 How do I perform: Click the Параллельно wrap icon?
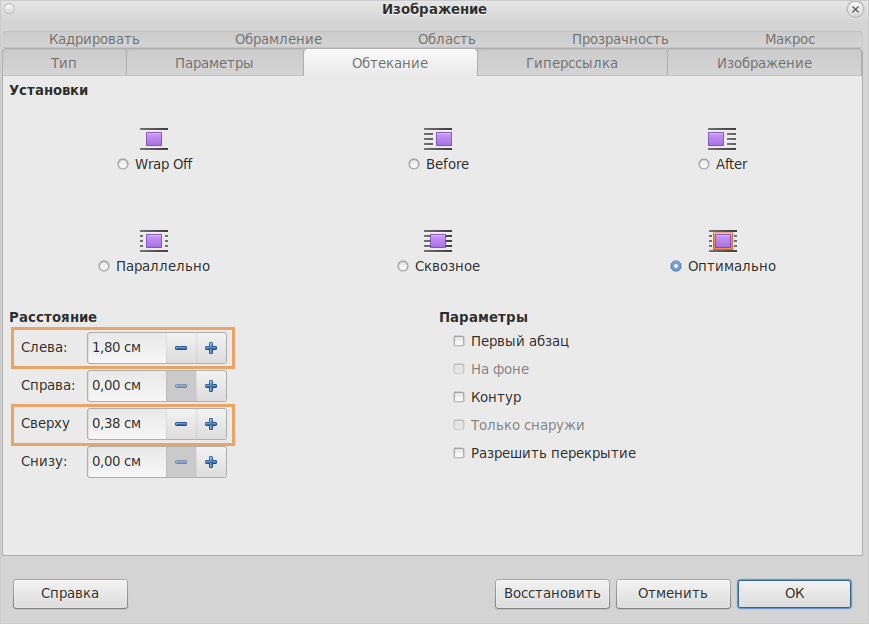click(x=154, y=240)
